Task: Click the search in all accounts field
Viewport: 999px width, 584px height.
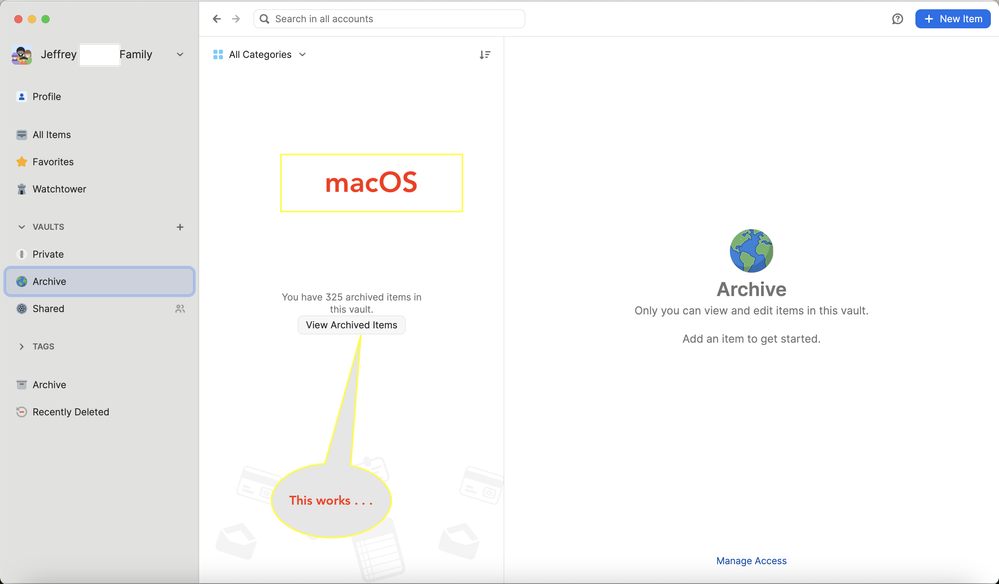Action: click(390, 19)
